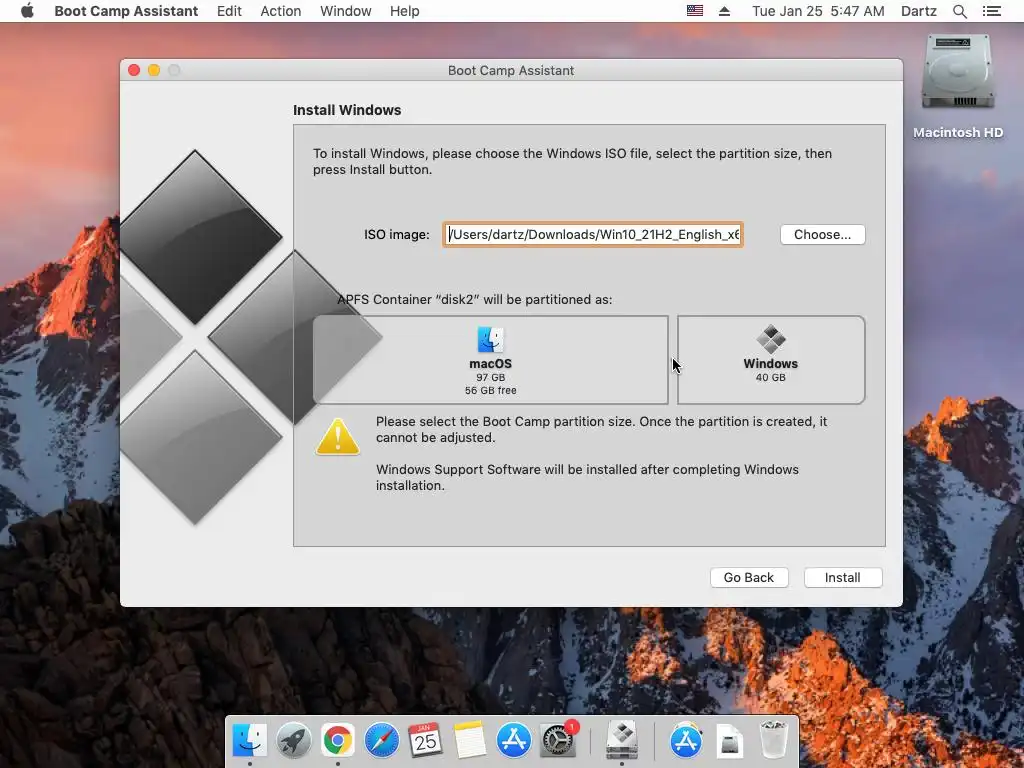Open the Trash in the Dock
The image size is (1024, 768).
(774, 741)
